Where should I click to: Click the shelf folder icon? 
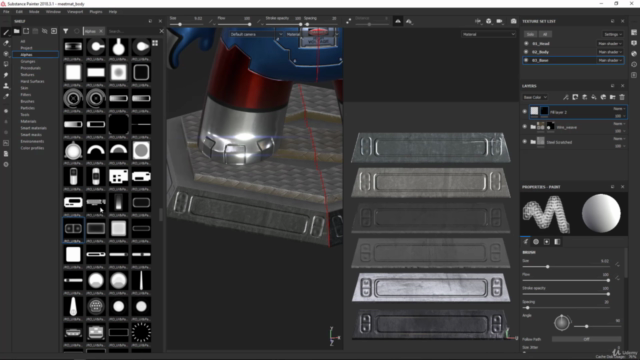pos(17,31)
